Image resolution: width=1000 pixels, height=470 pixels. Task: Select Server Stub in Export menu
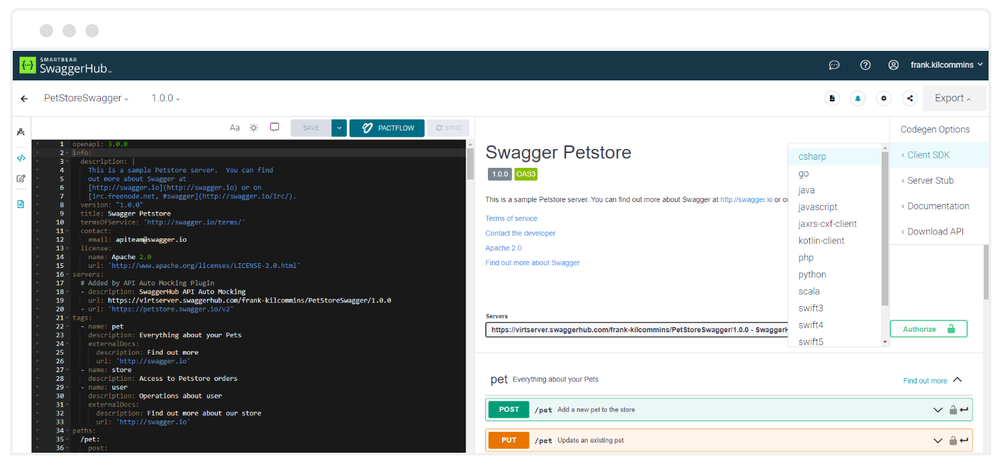939,180
